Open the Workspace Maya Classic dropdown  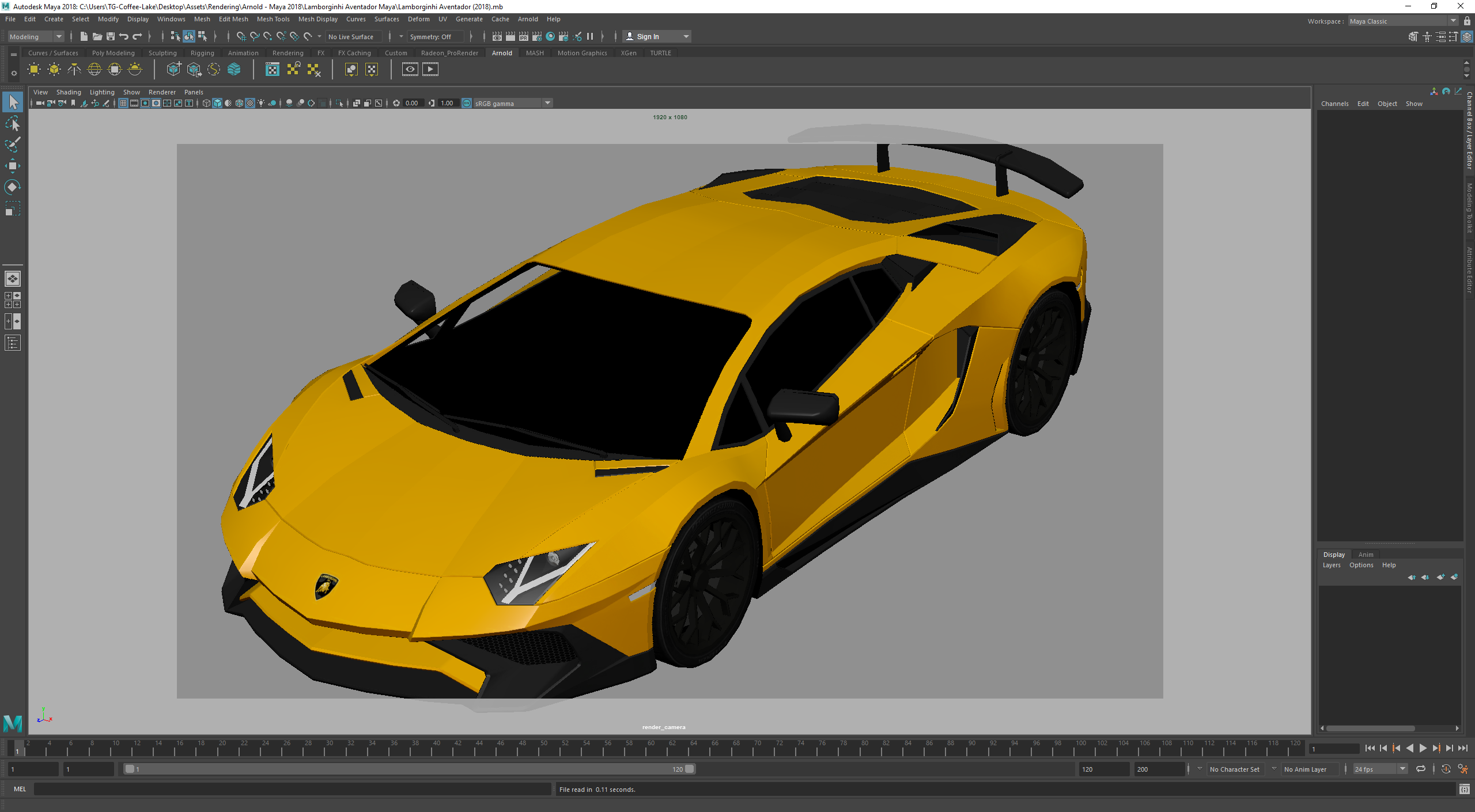tap(1403, 21)
